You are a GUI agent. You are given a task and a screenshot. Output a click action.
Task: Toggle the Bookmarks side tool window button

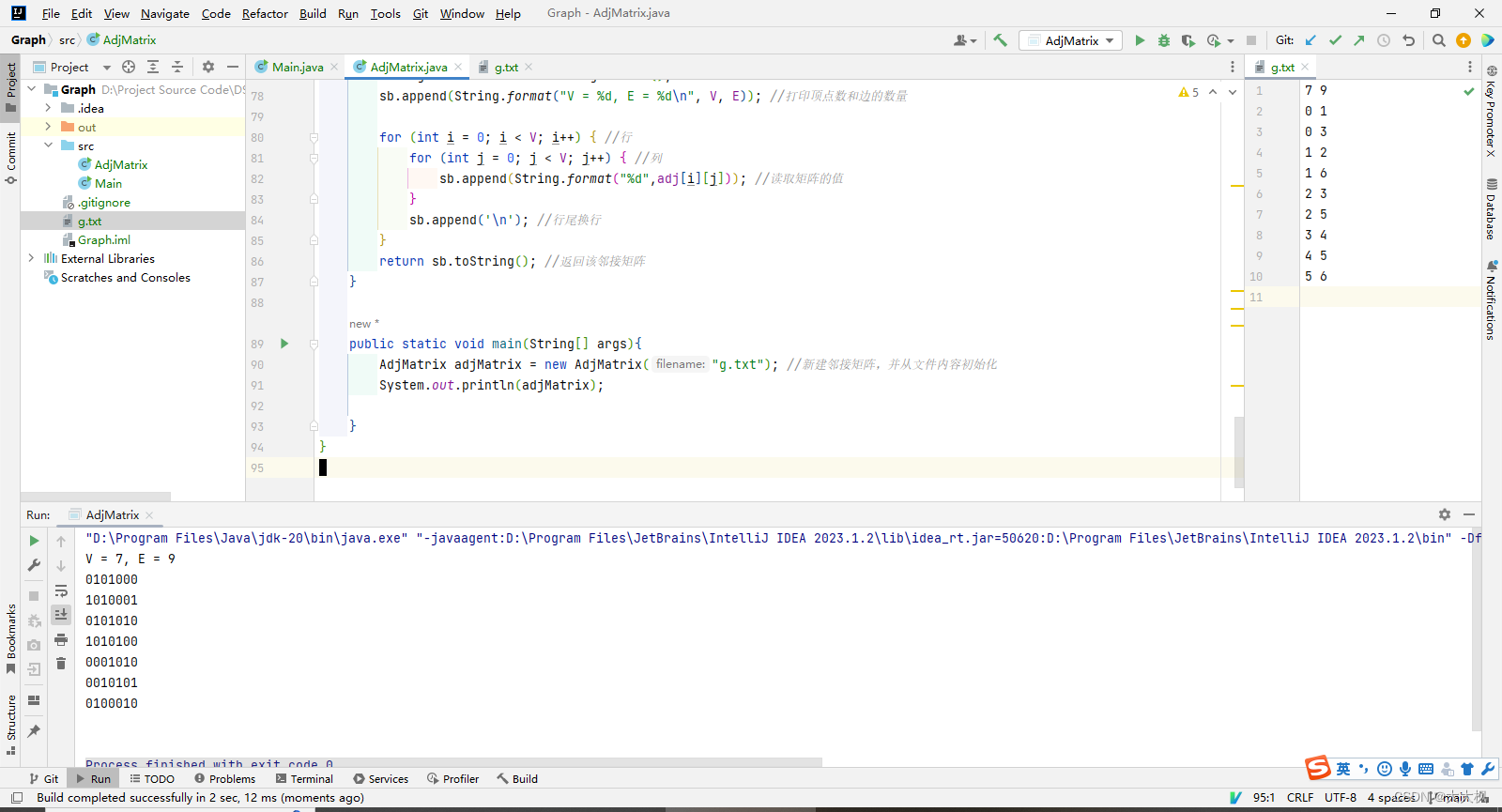[10, 639]
